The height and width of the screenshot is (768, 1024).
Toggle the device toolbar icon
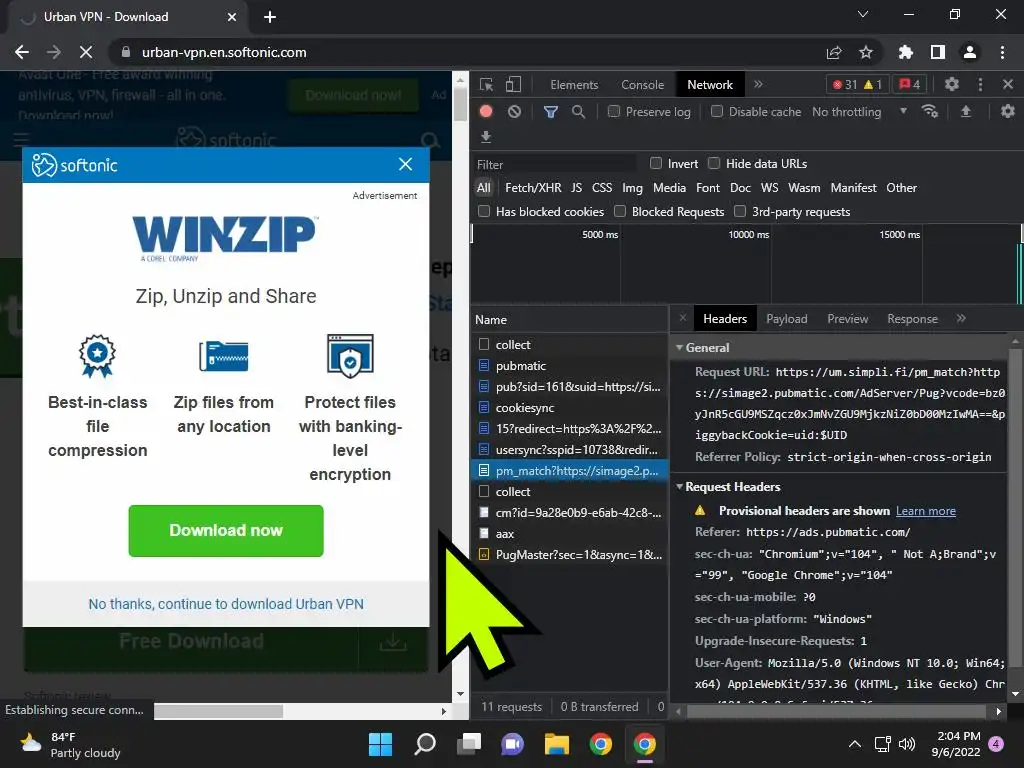pos(513,85)
